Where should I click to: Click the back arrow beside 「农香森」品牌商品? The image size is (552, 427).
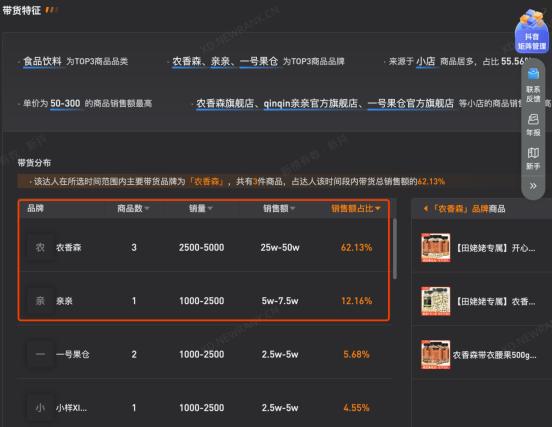[425, 209]
